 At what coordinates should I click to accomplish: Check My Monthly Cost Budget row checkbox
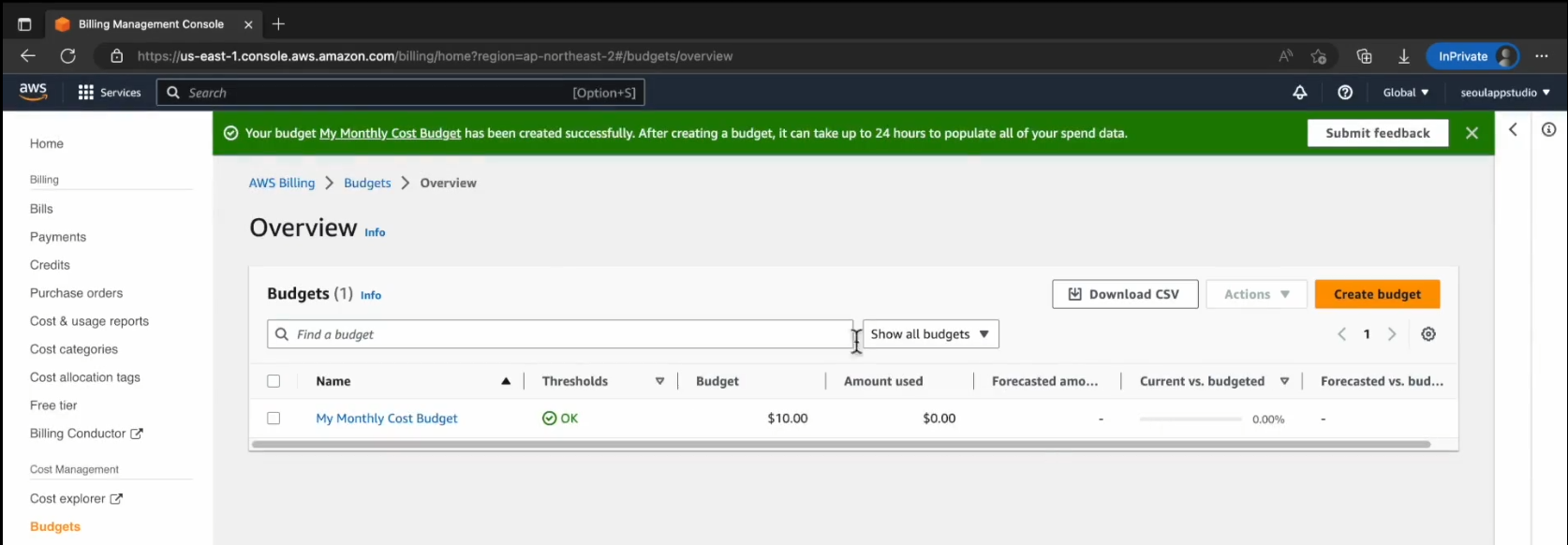coord(274,419)
